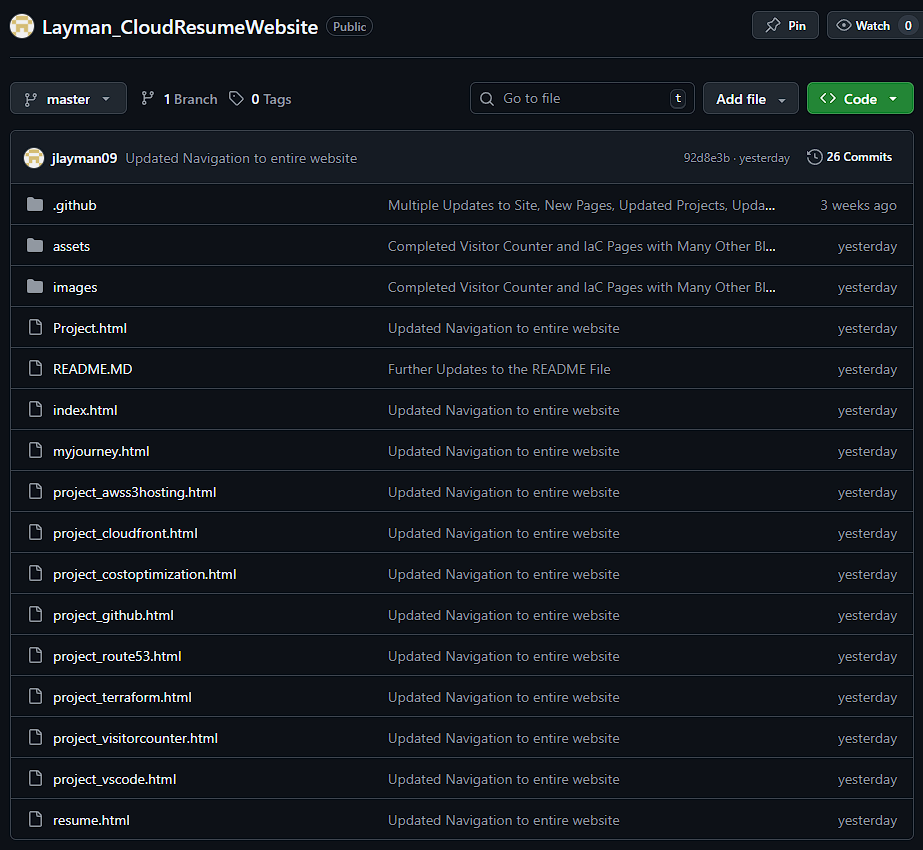Click the file icon beside README.MD
923x850 pixels.
point(35,369)
